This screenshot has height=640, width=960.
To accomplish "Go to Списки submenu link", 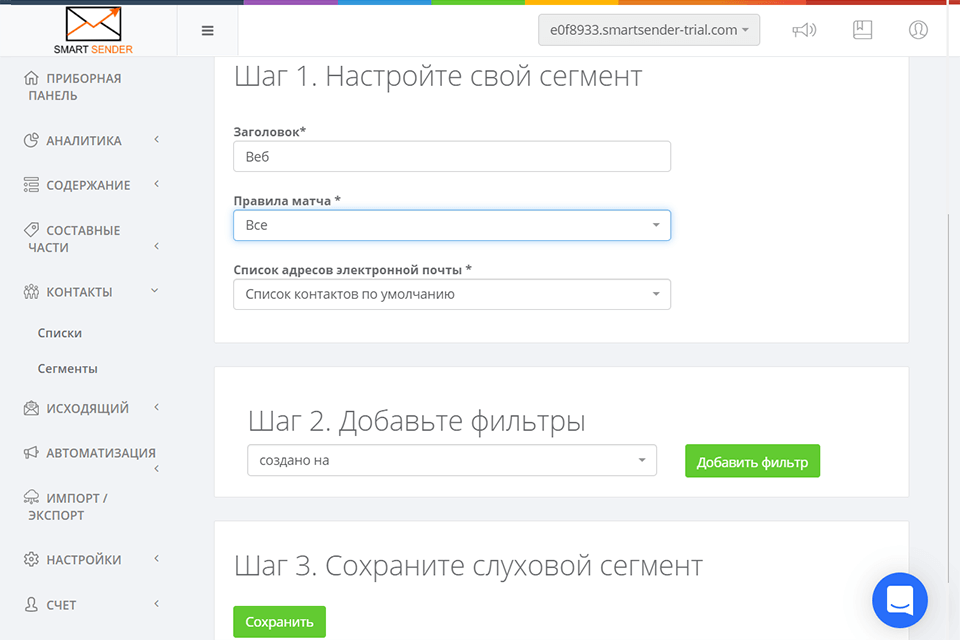I will tap(59, 333).
